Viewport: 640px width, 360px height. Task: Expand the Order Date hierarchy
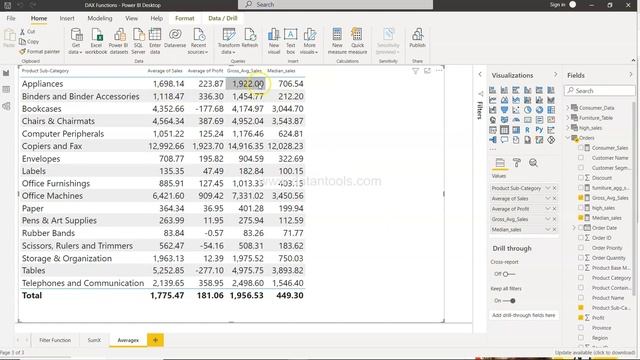click(x=574, y=228)
